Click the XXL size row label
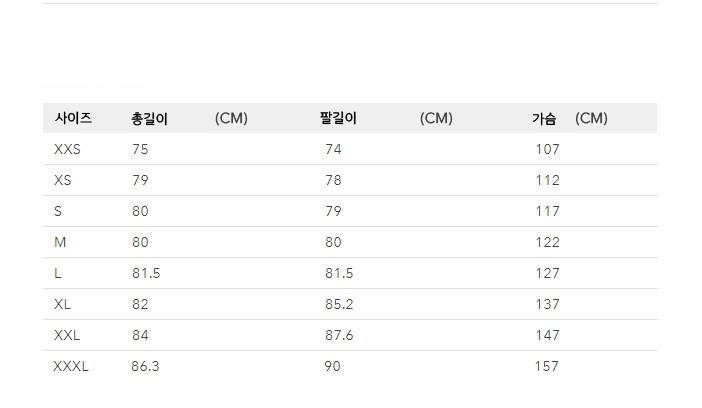 pyautogui.click(x=67, y=335)
